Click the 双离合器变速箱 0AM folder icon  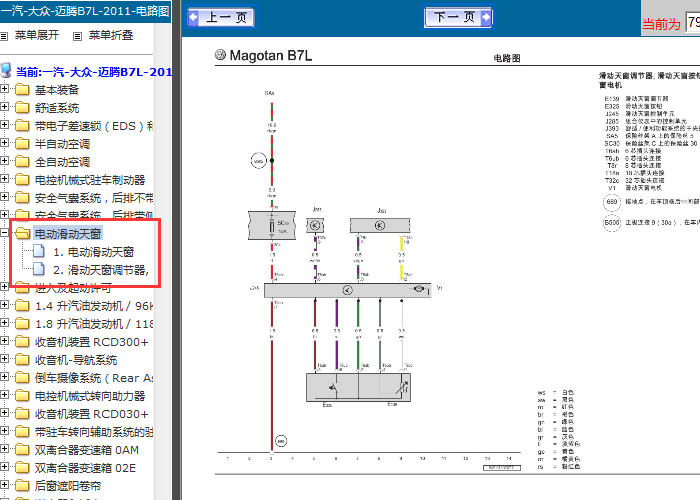[x=22, y=450]
